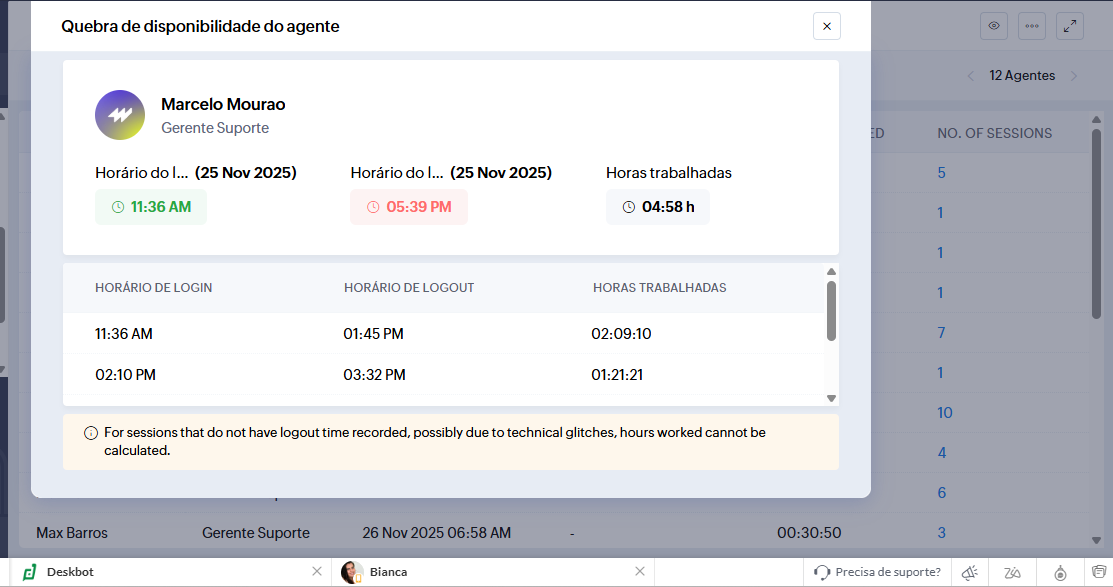
Task: Open the Bianca chat tab
Action: 388,572
